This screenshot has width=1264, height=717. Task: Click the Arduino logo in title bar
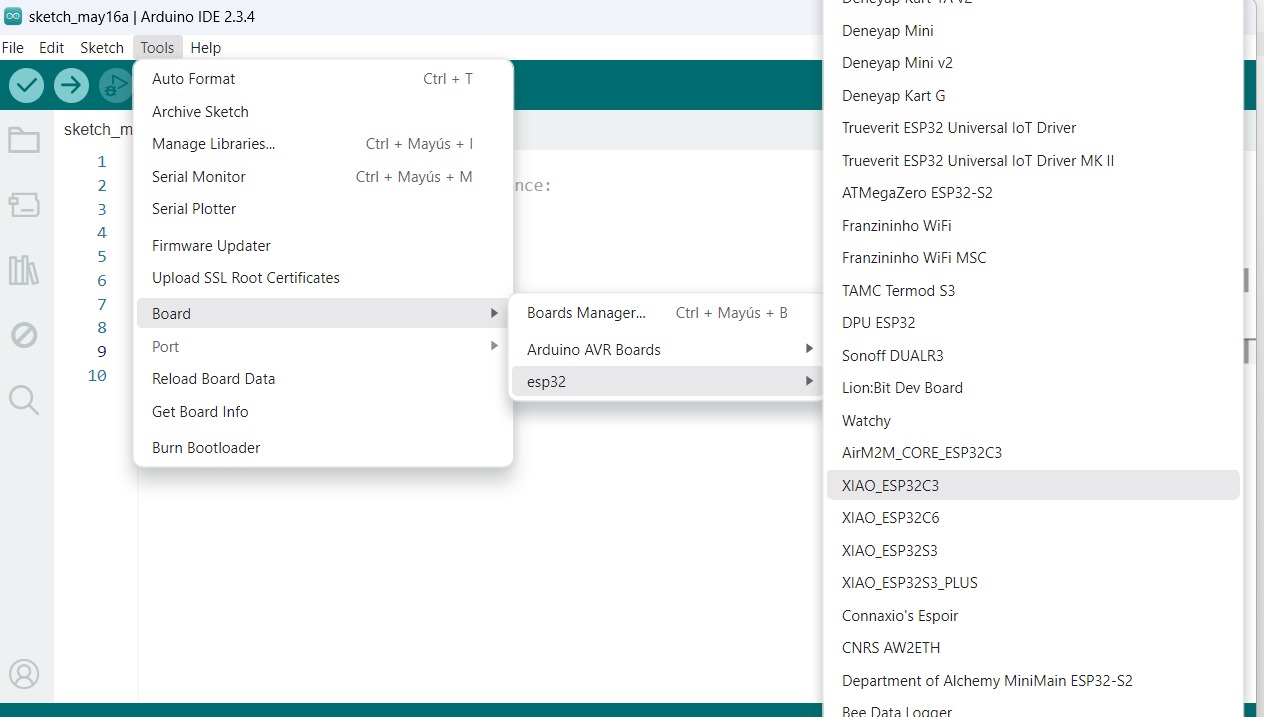tap(13, 17)
